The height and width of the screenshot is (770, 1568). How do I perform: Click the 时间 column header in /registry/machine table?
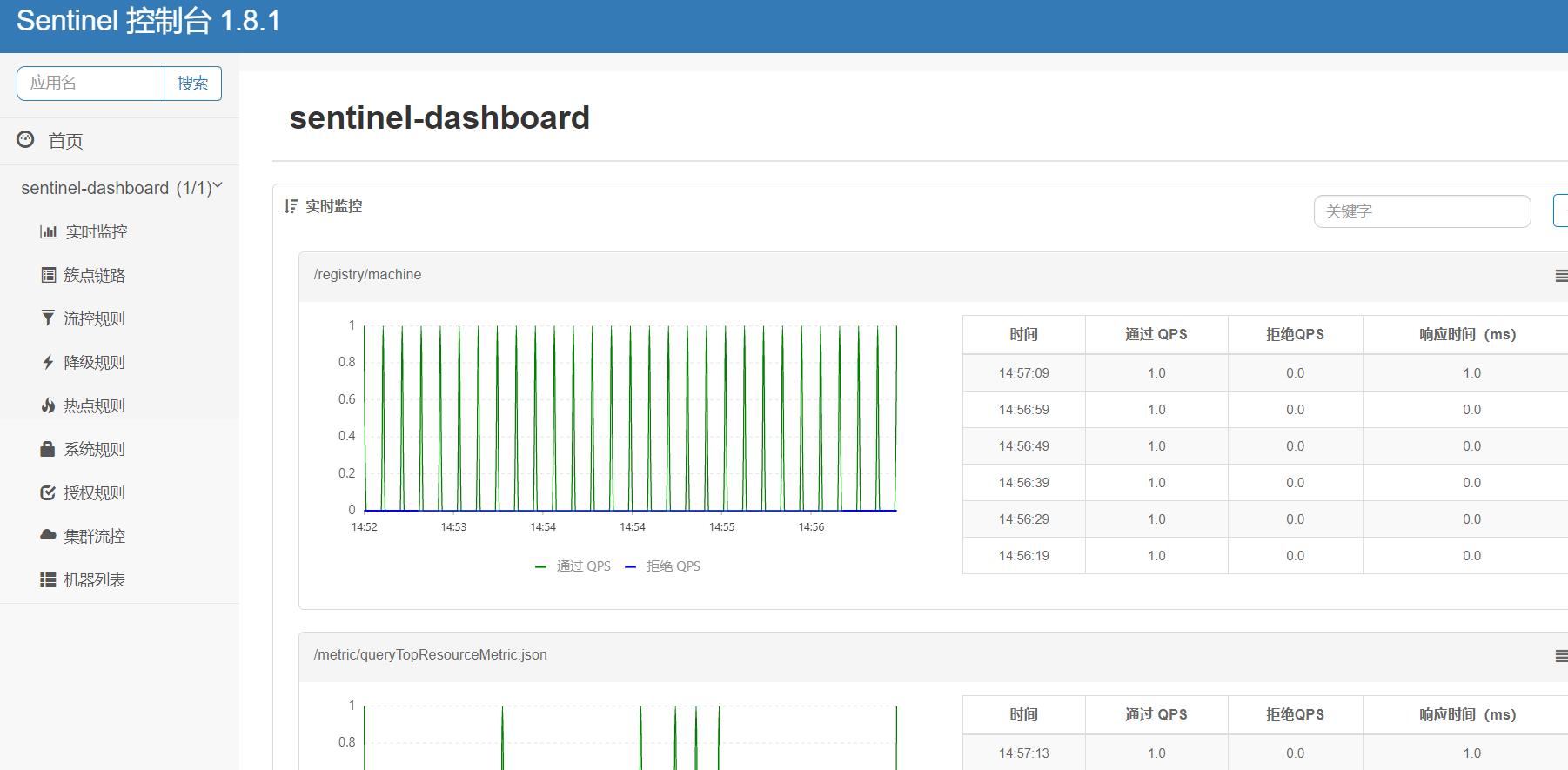[x=1024, y=334]
